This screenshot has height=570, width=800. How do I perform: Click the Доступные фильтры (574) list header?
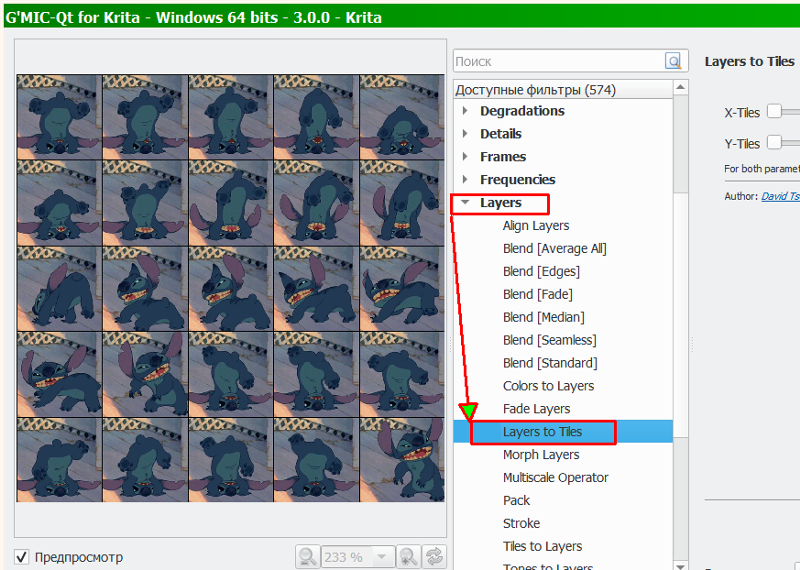pos(563,90)
